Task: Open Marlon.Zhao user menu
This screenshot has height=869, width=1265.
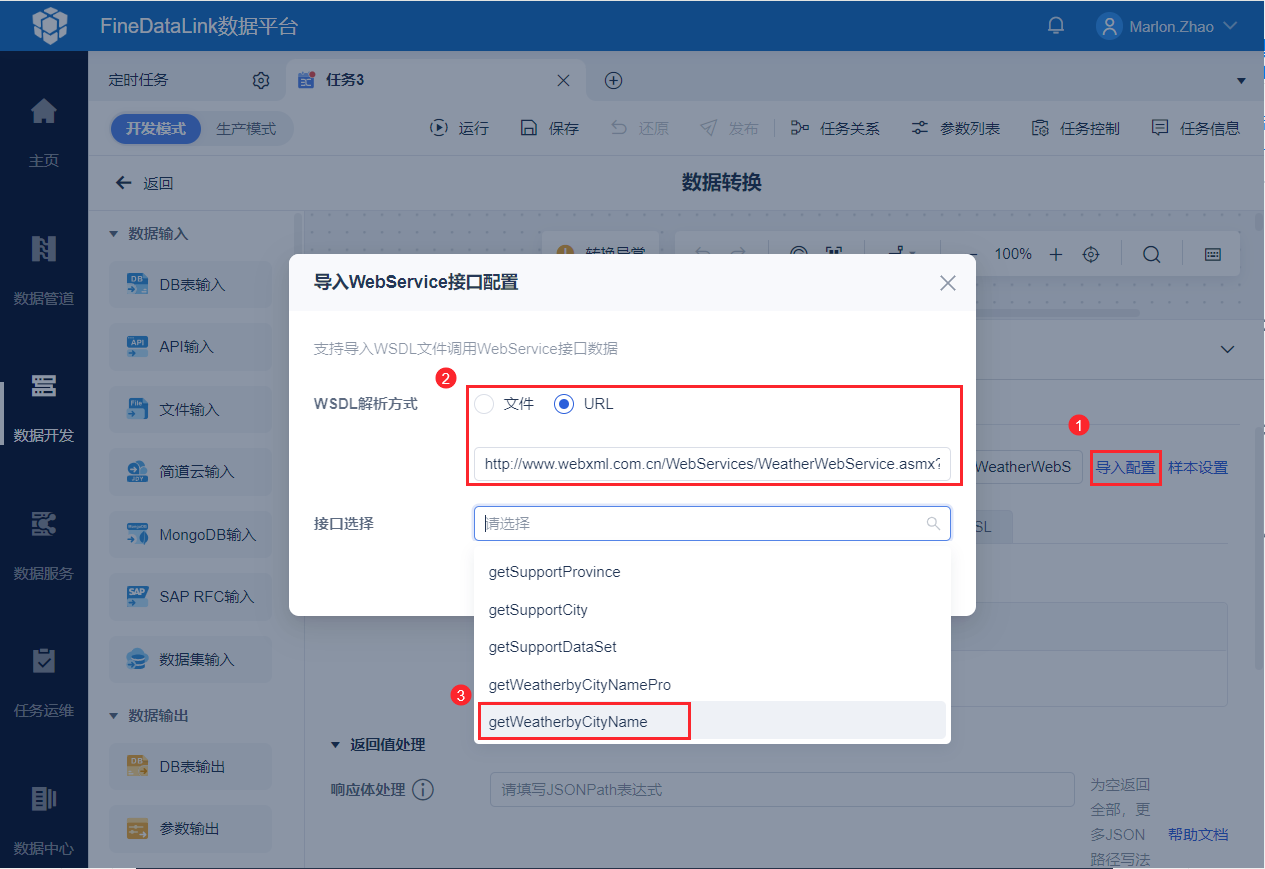Action: pos(1168,26)
